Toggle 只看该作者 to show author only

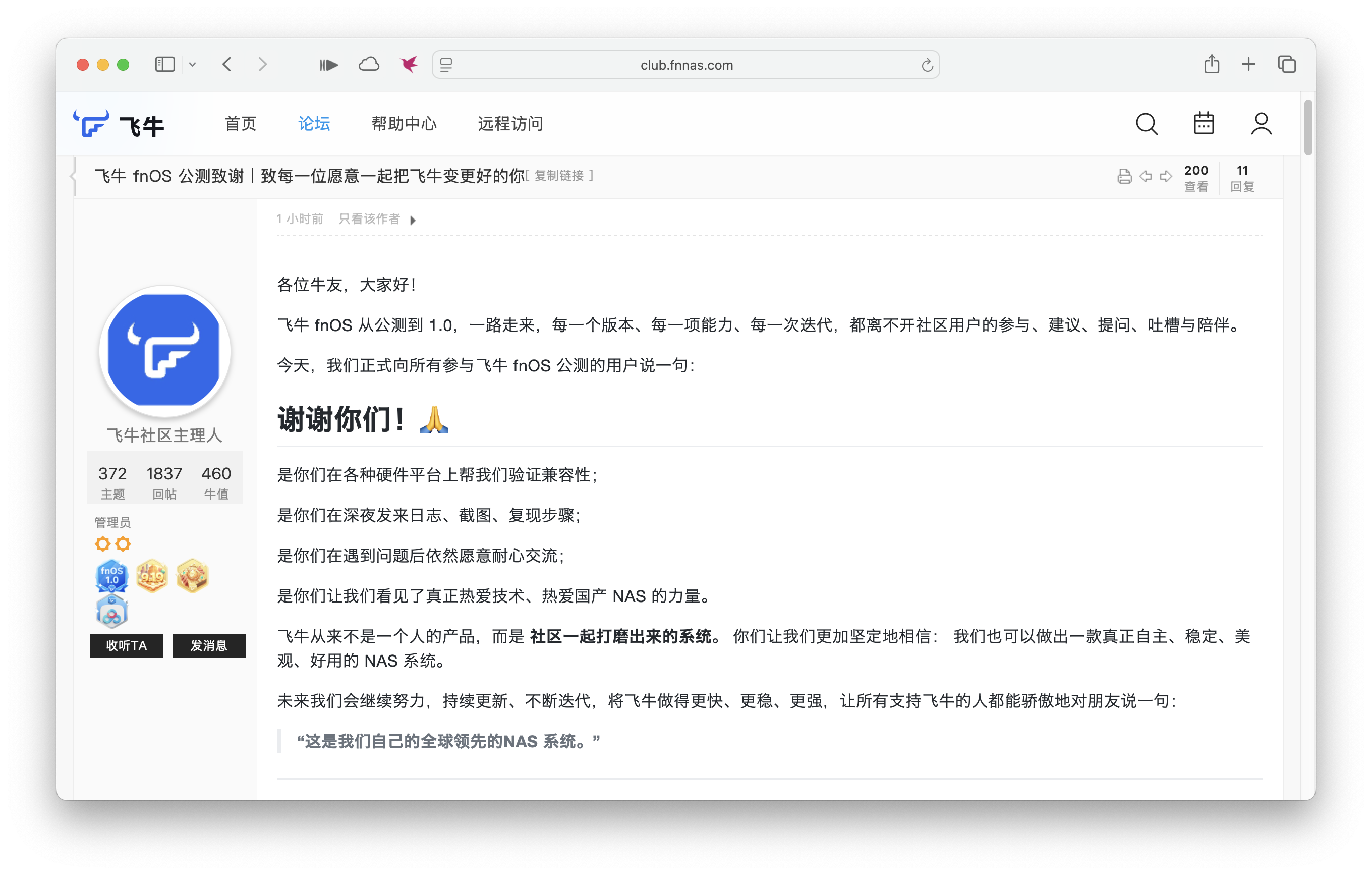click(x=369, y=219)
